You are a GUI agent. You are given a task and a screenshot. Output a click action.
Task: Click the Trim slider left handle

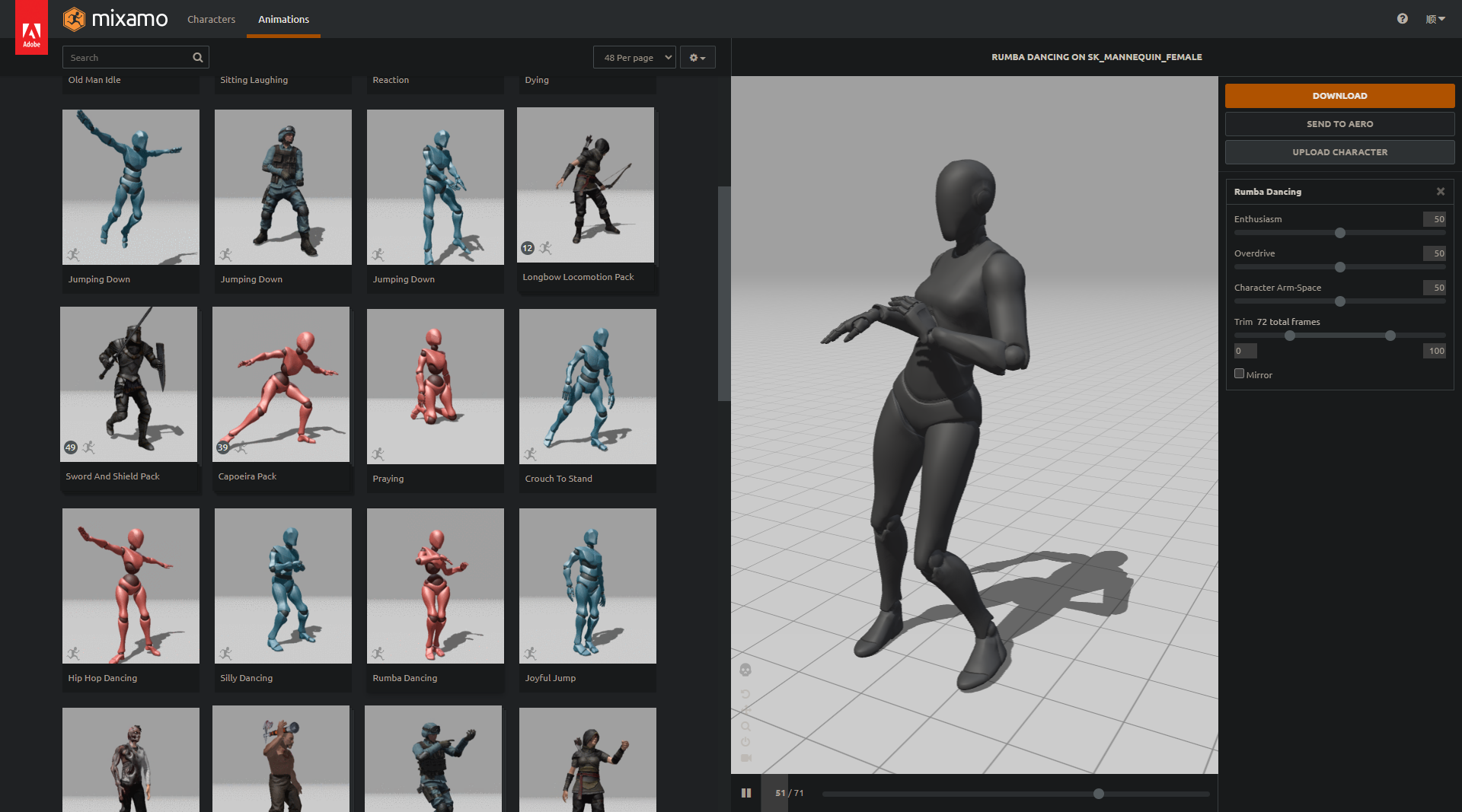pyautogui.click(x=1290, y=336)
